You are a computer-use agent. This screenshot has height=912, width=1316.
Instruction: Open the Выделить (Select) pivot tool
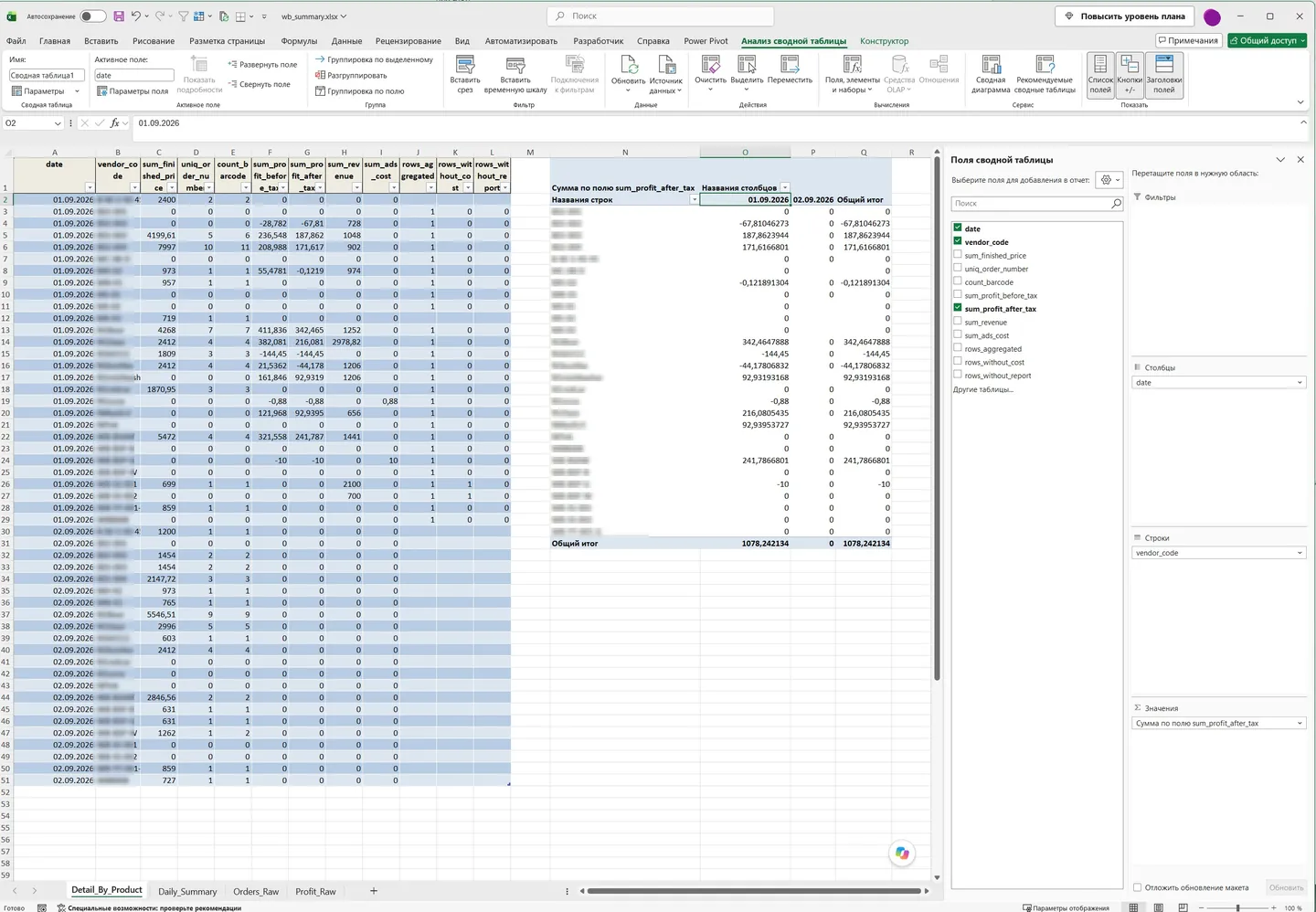click(747, 74)
